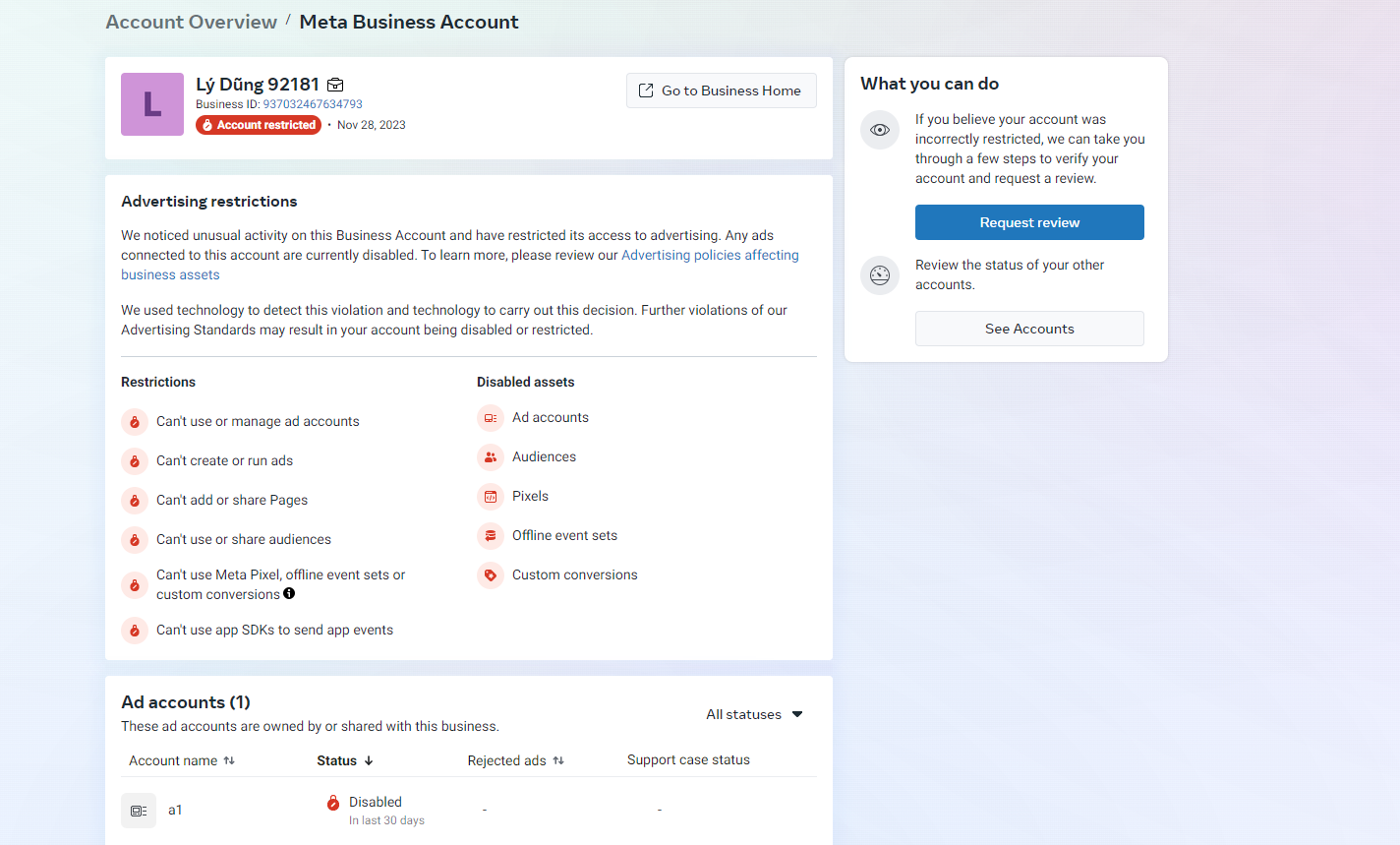The height and width of the screenshot is (845, 1400).
Task: Click the info icon after custom conversions
Action: tap(289, 593)
